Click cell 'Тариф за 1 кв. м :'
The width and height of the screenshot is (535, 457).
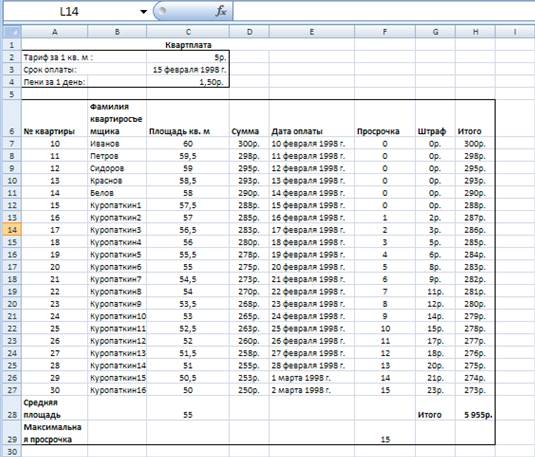click(x=58, y=57)
